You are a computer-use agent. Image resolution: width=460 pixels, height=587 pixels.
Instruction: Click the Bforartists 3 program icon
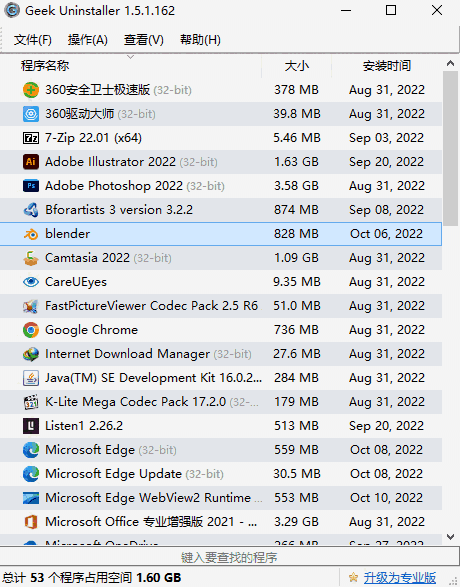tap(31, 210)
